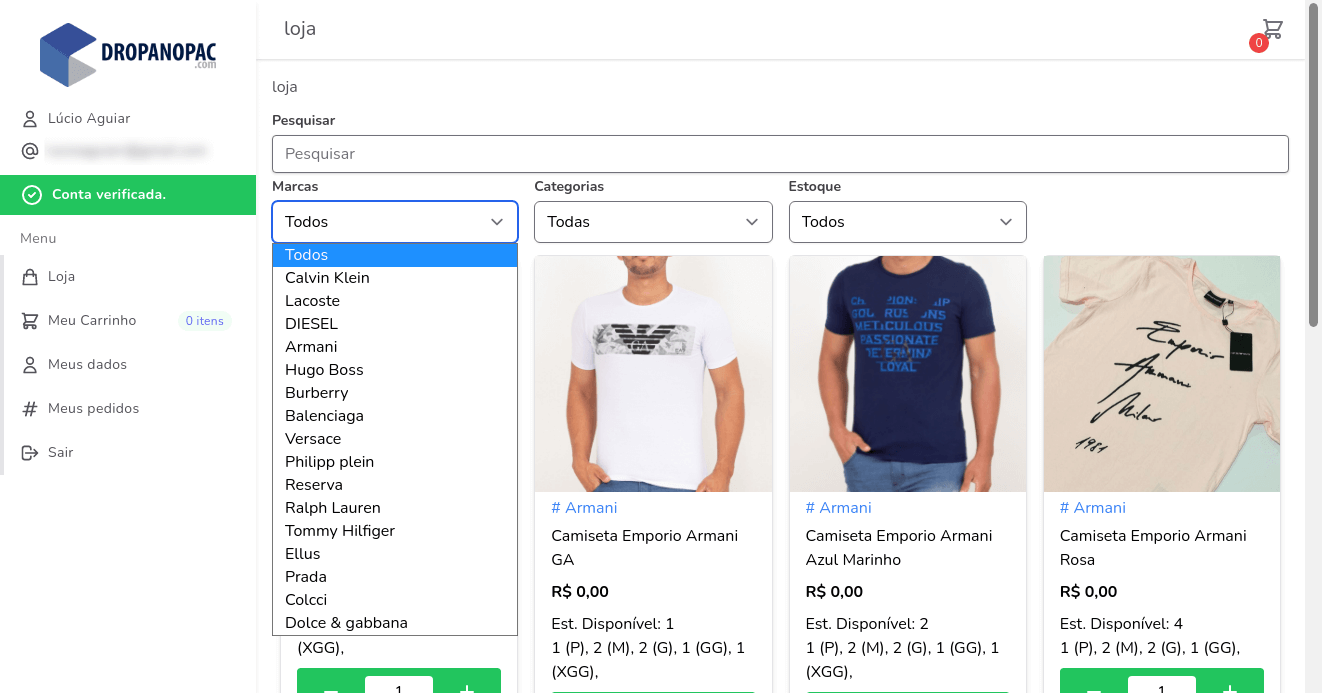This screenshot has width=1322, height=693.
Task: Click the price of Camiseta Armani GA
Action: [580, 592]
